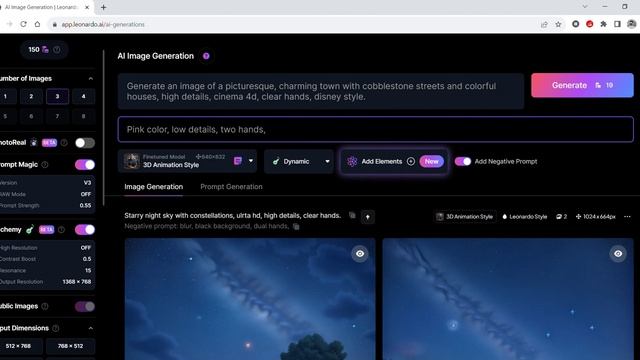
Task: Select the 768 × 512 dimension preset
Action: tap(70, 346)
